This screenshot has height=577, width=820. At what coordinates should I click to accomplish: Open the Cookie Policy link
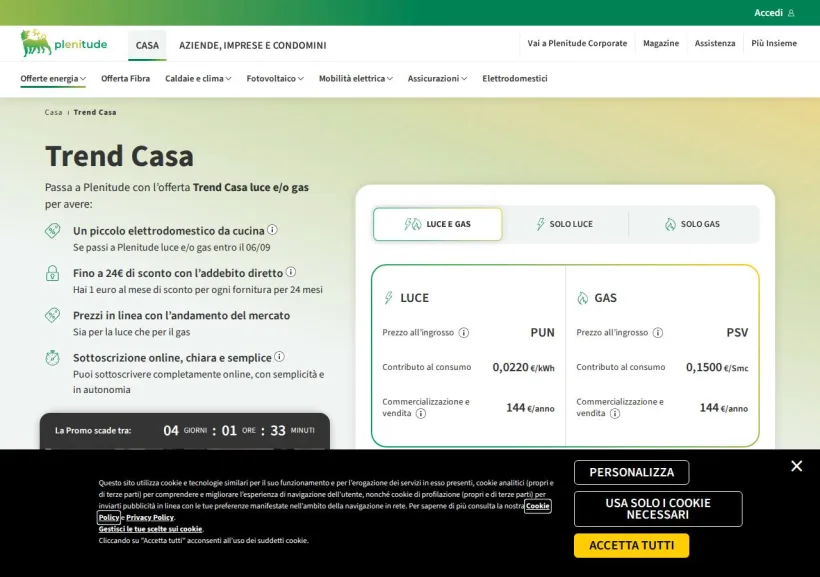[x=538, y=506]
